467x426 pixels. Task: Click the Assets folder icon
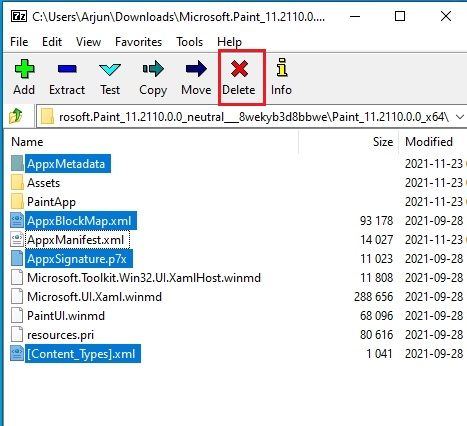(17, 183)
